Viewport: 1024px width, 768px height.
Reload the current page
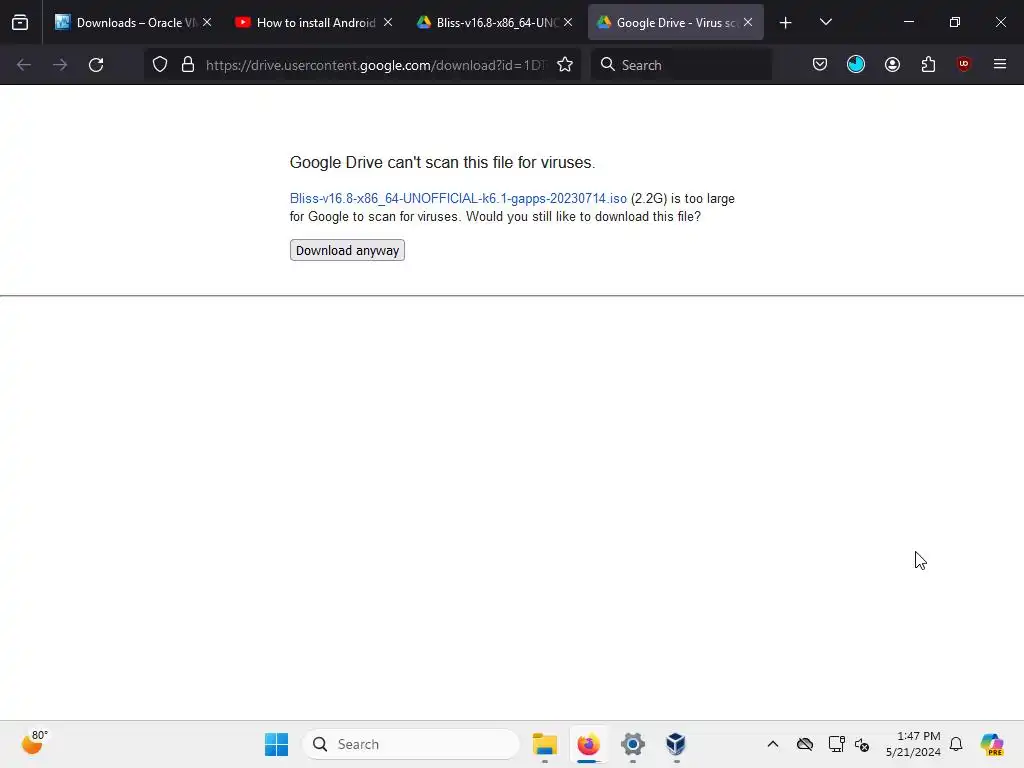coord(96,65)
